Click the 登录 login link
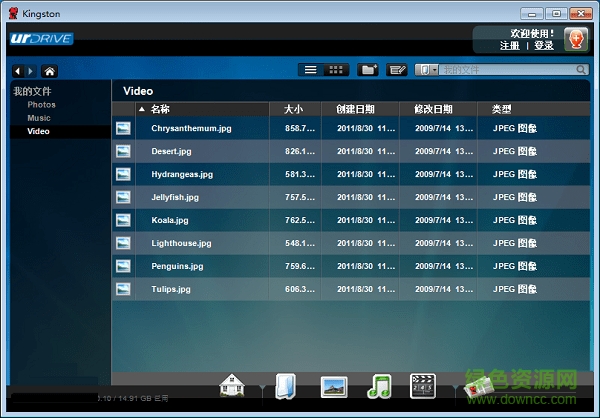 coord(543,45)
